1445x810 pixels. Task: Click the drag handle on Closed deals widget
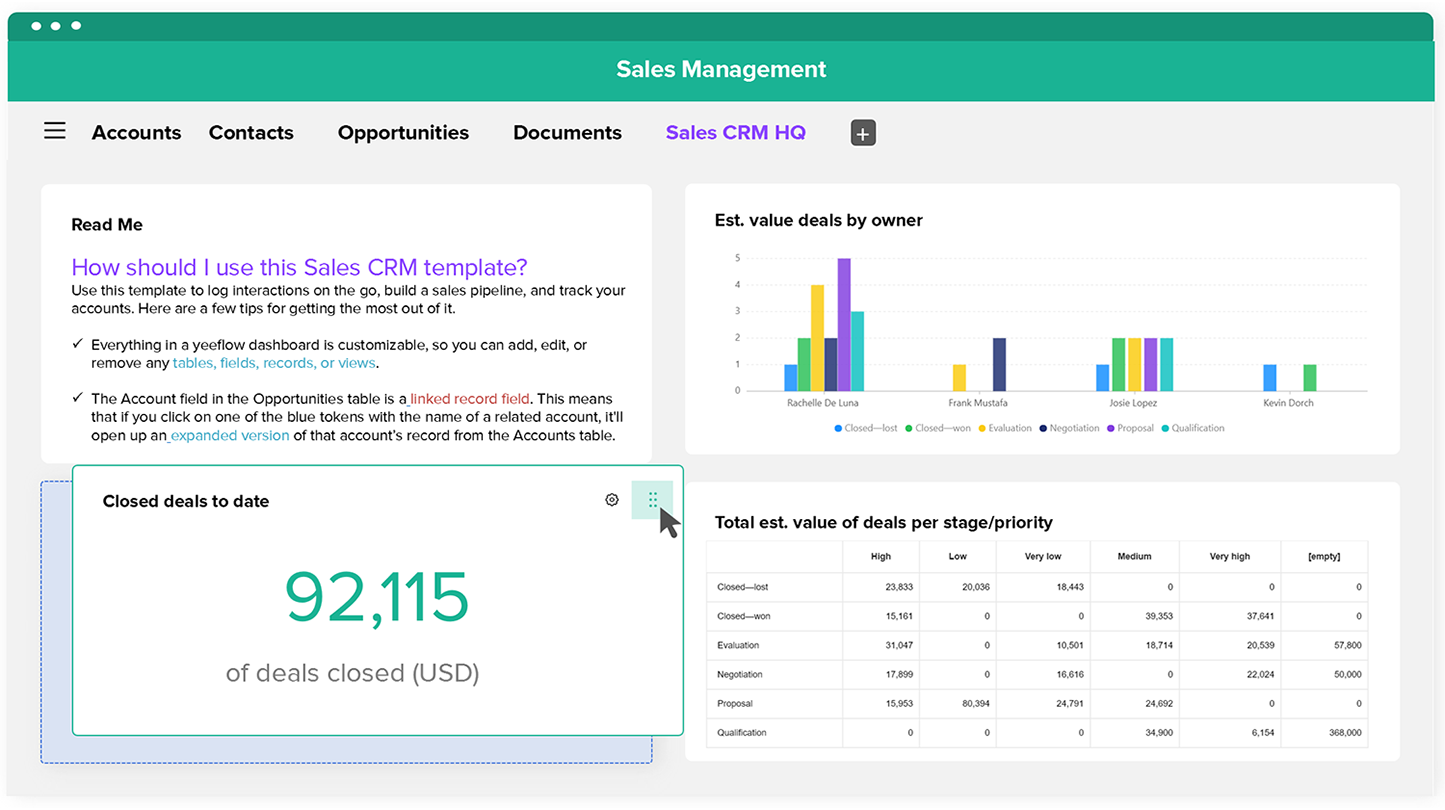pos(652,500)
